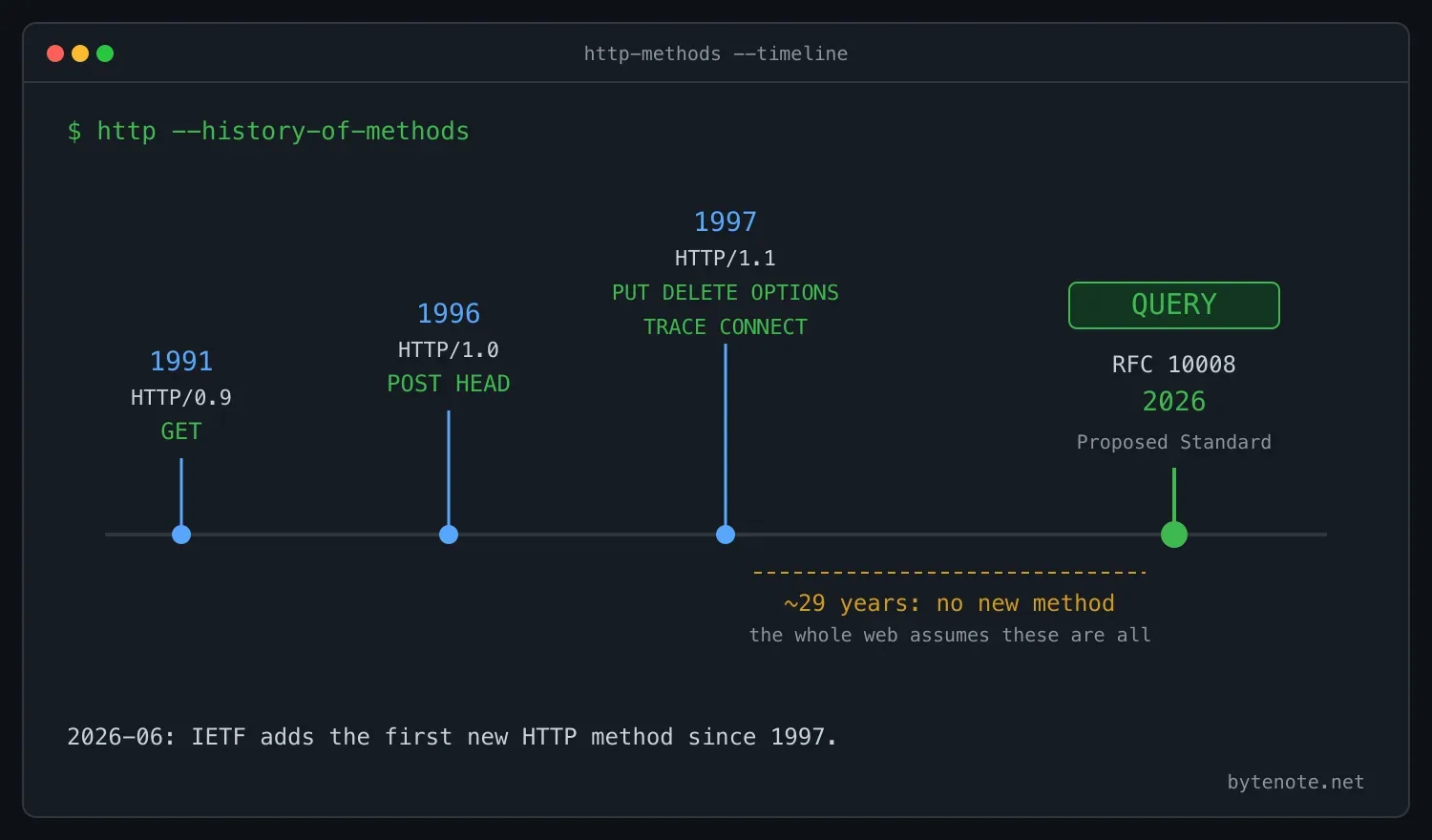Click the 1996 year label
The image size is (1432, 840).
tap(449, 313)
